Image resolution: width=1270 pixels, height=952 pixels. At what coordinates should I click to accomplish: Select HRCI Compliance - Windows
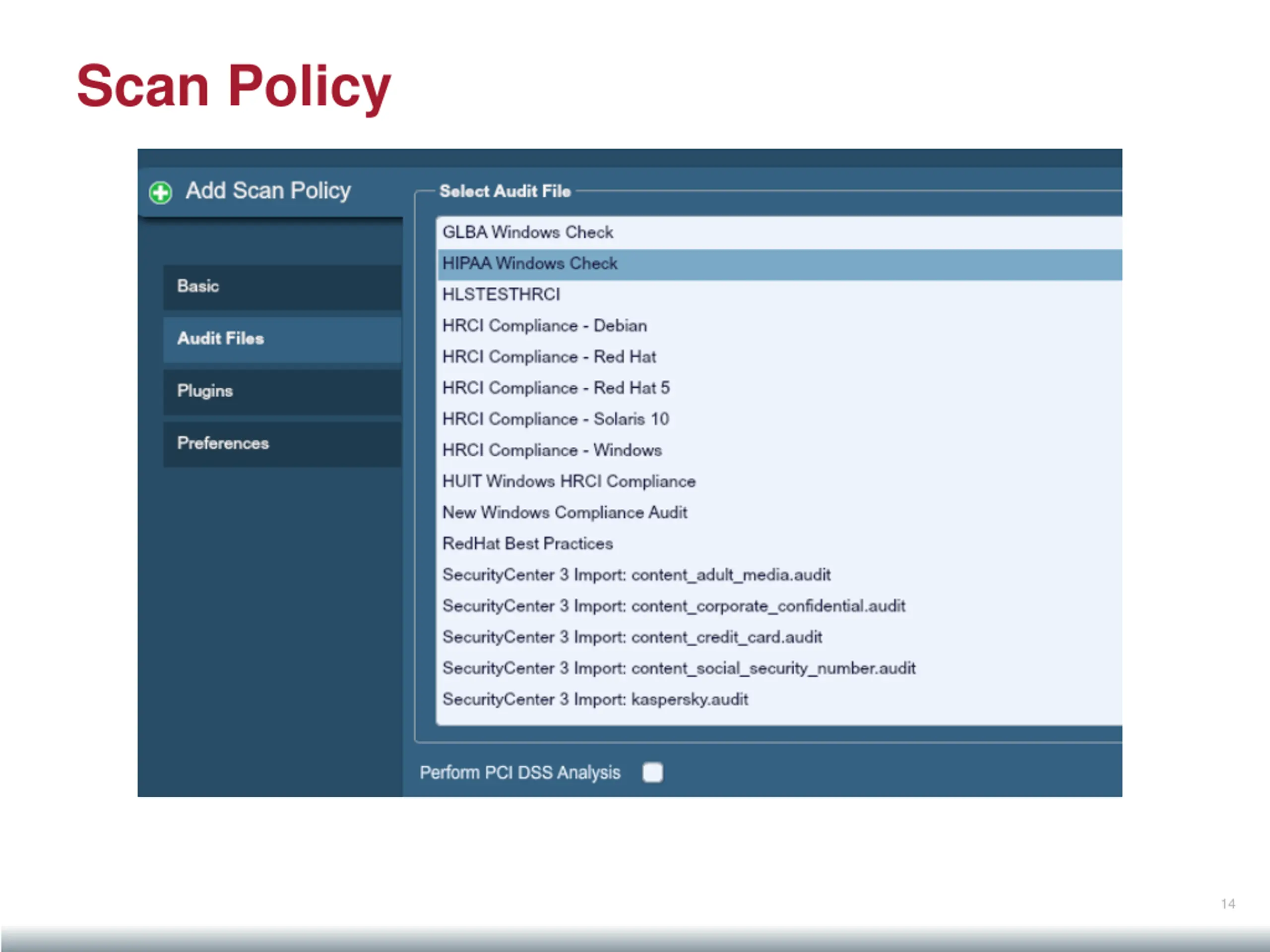tap(779, 450)
